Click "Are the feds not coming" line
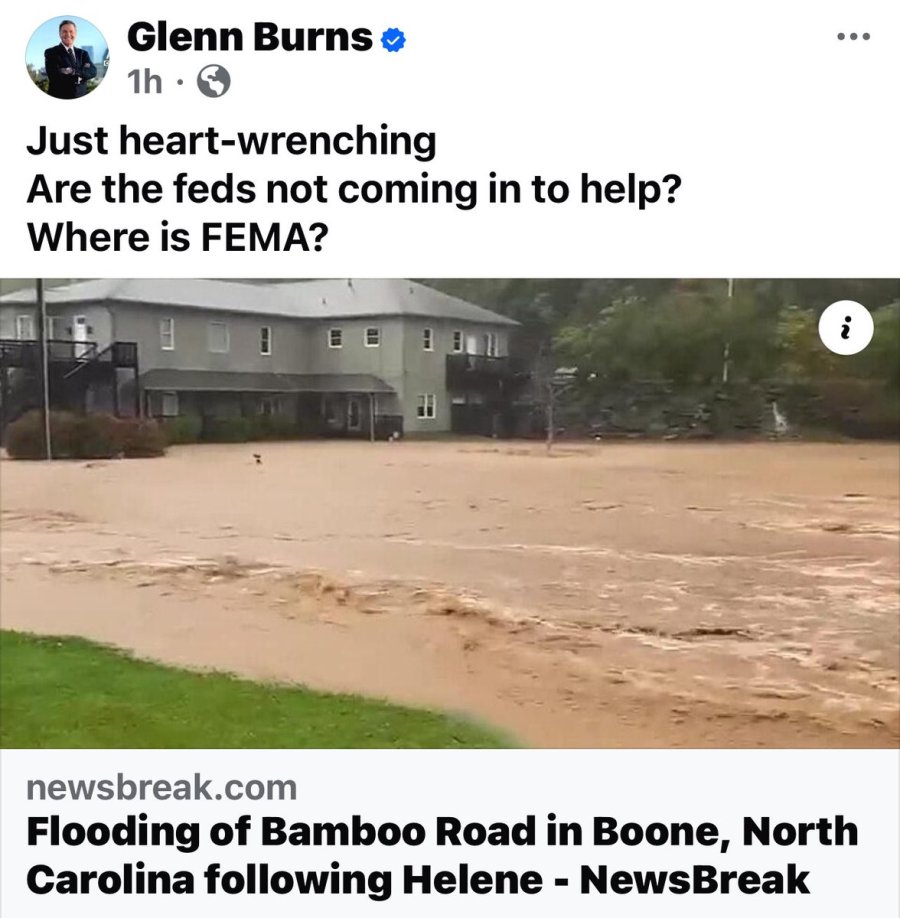 pyautogui.click(x=354, y=190)
